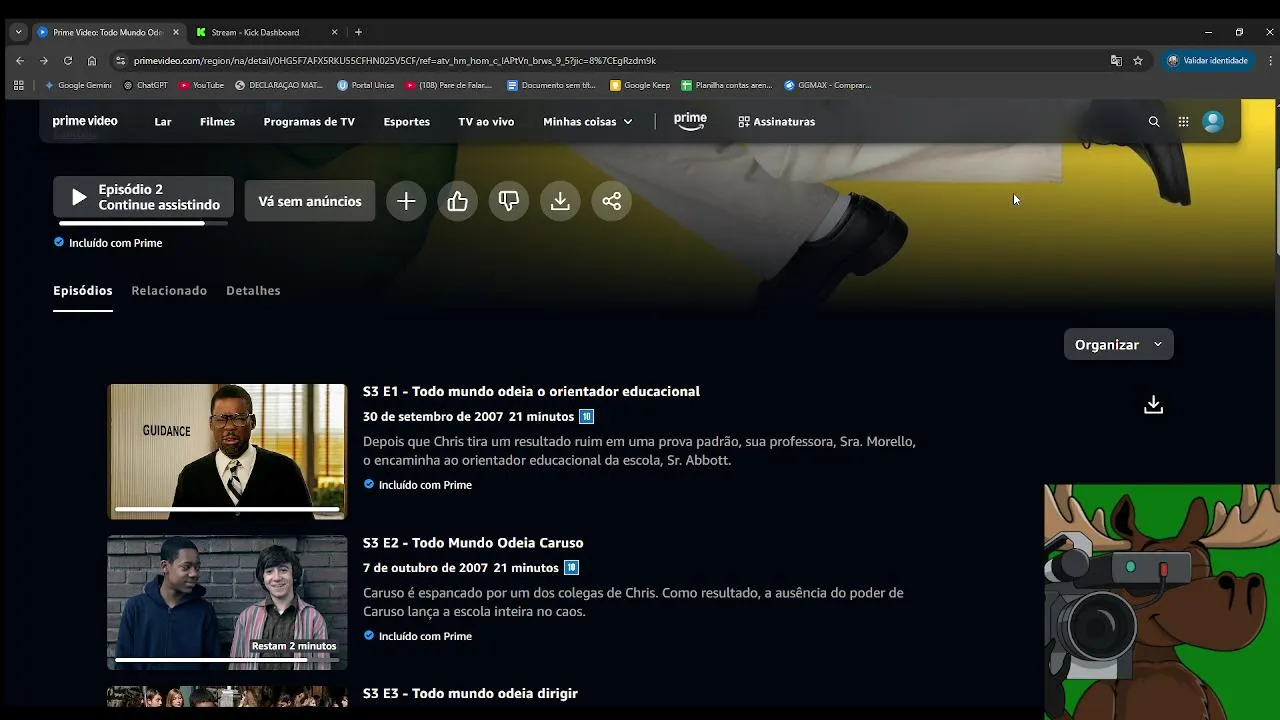
Task: Open Prime Video search magnifier
Action: (x=1154, y=122)
